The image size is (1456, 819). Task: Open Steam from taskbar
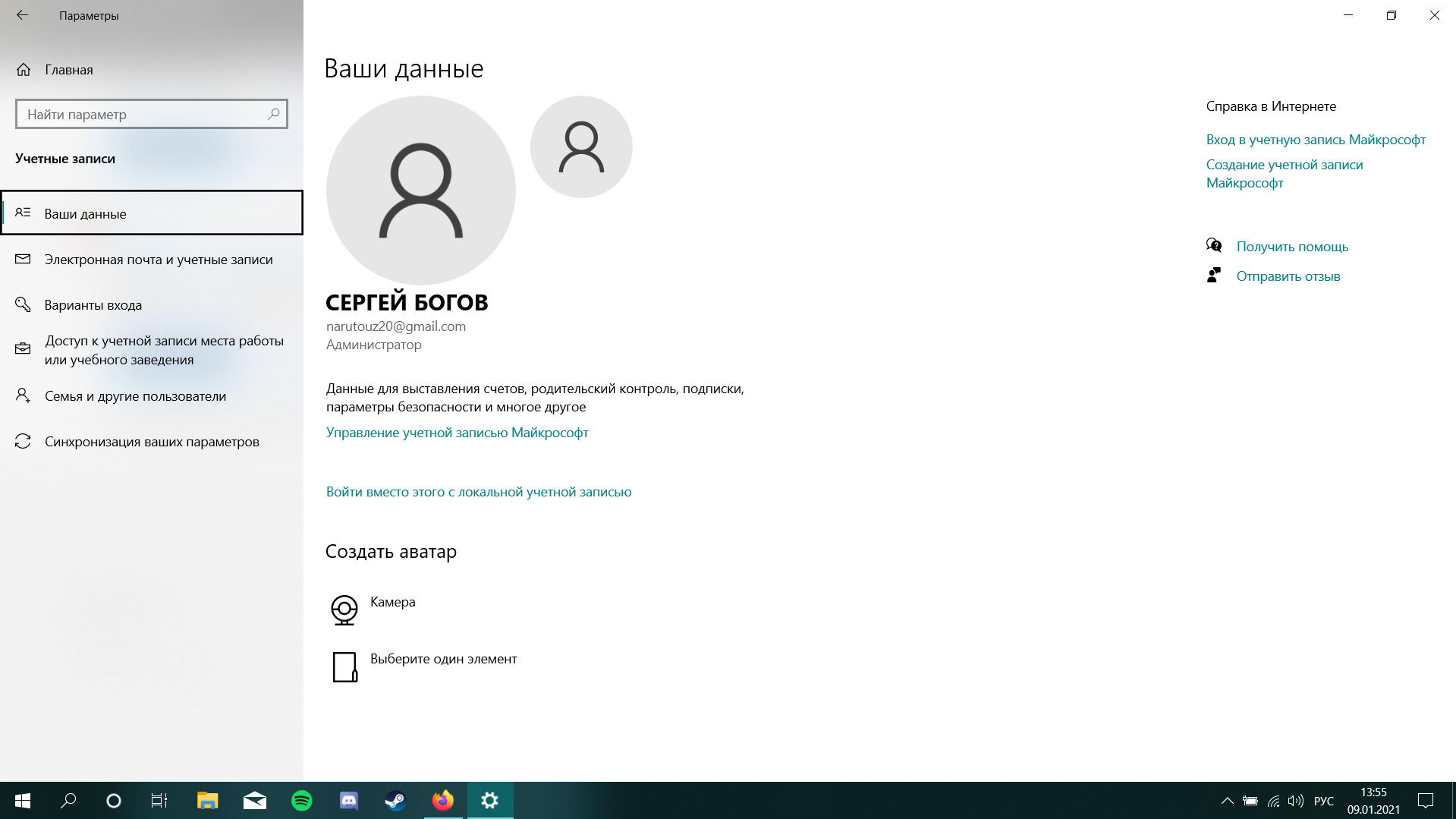click(x=395, y=801)
